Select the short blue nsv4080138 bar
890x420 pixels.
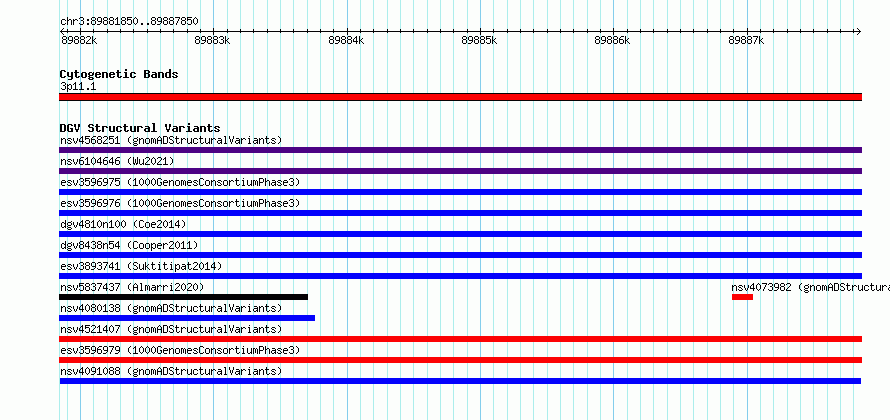(x=187, y=318)
